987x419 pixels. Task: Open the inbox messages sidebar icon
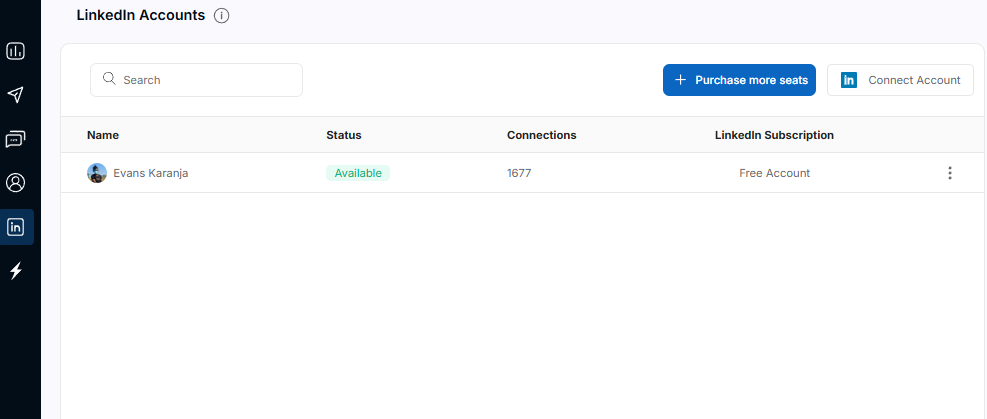[x=16, y=139]
